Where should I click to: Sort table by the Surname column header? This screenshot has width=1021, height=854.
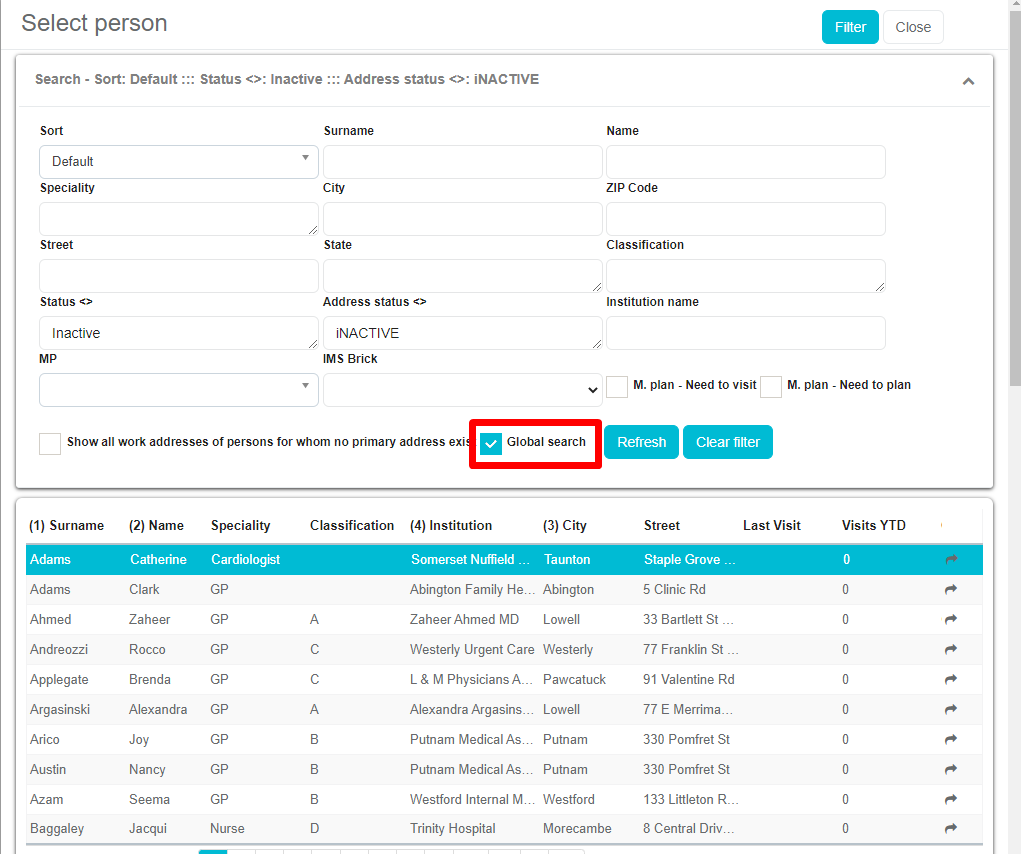pos(66,525)
